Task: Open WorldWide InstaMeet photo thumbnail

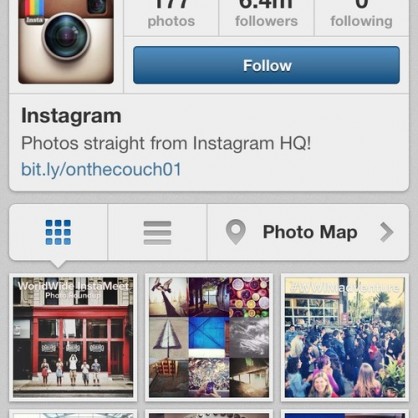Action: [73, 337]
